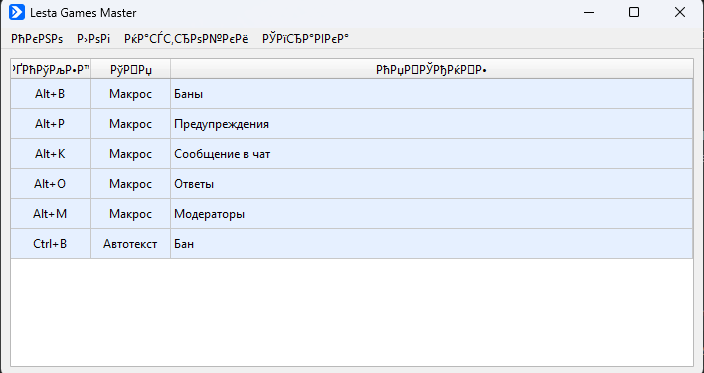Click the Alt+B hotkey cell
704x373 pixels.
point(51,94)
